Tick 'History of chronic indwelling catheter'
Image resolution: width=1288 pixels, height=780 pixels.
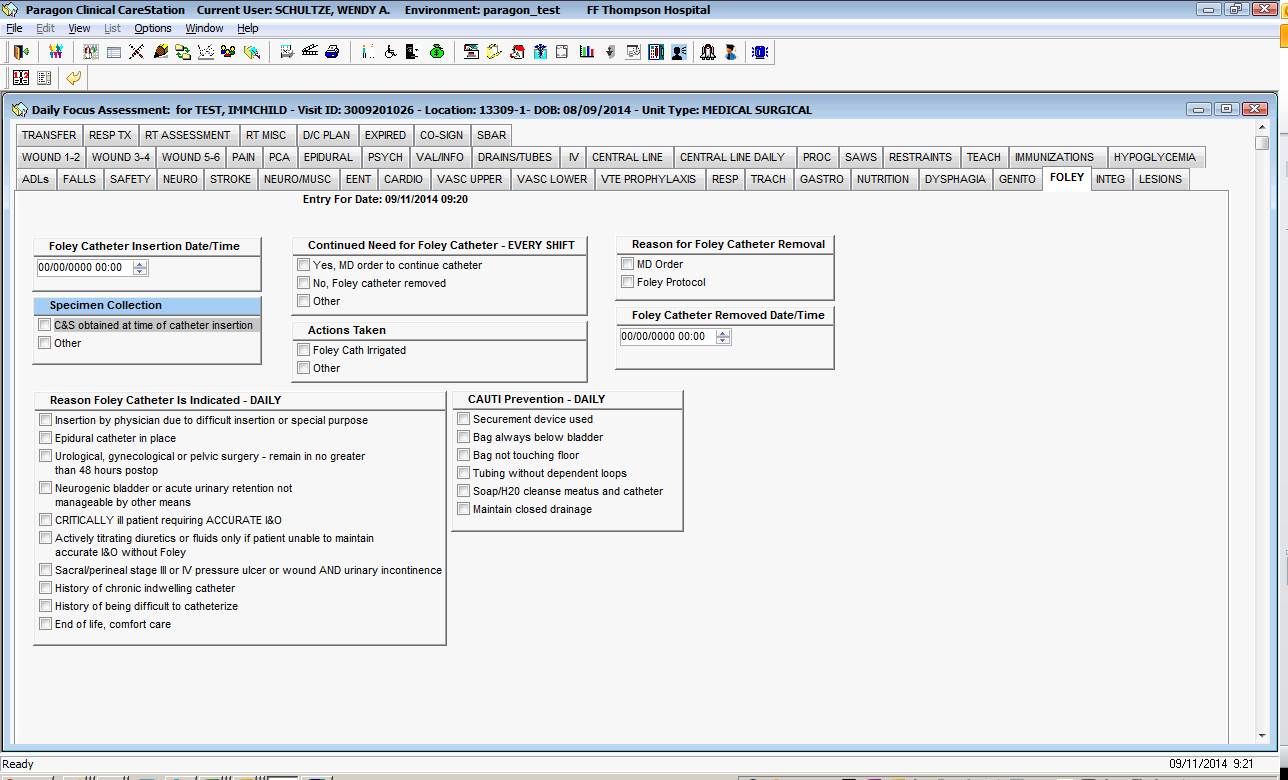coord(46,588)
